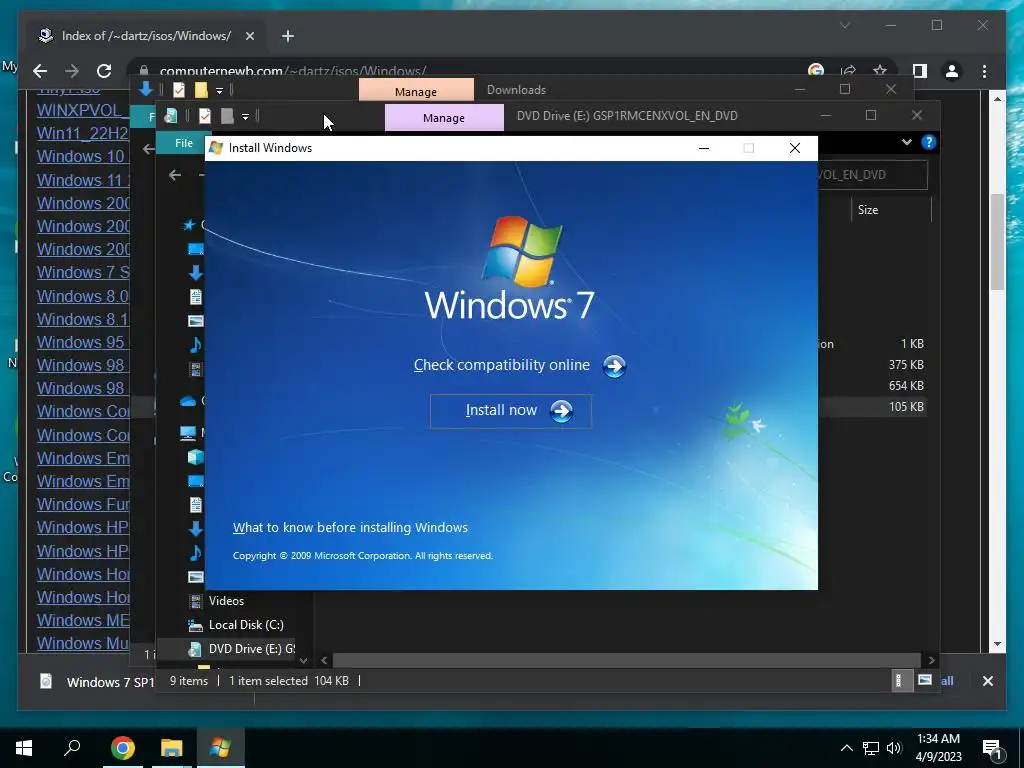Click the blue download arrow icon in Downloads window title bar
The height and width of the screenshot is (768, 1024).
pyautogui.click(x=146, y=89)
